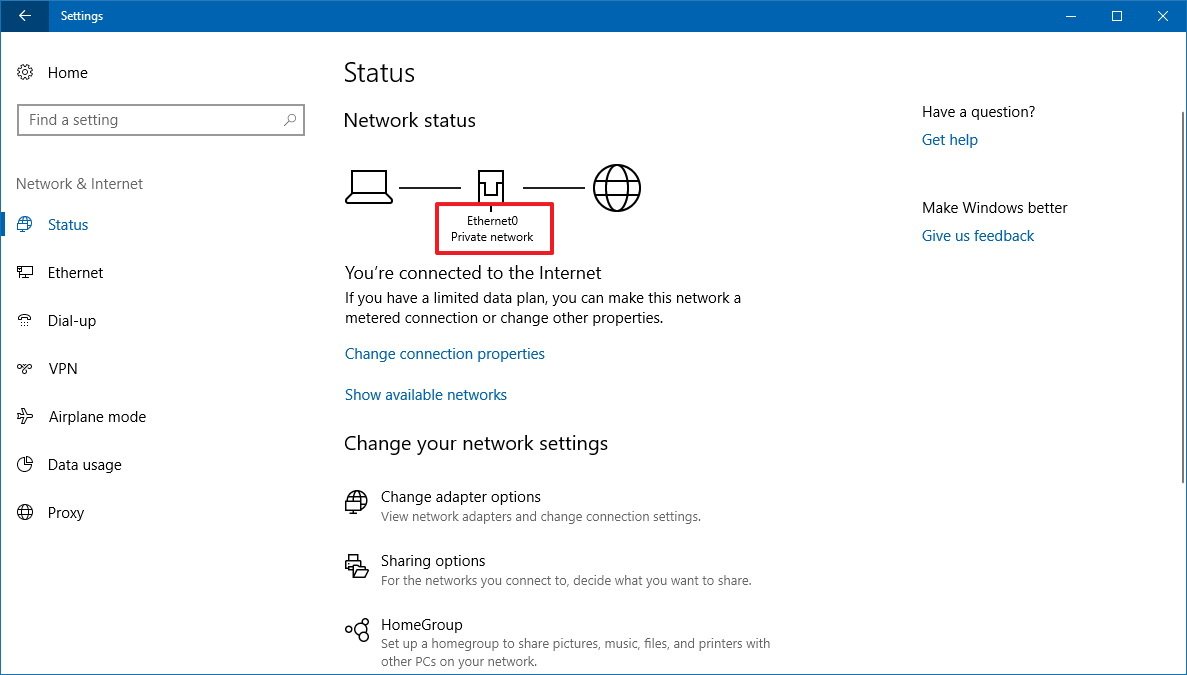Click the Give us feedback link
The height and width of the screenshot is (675, 1187).
pyautogui.click(x=978, y=236)
